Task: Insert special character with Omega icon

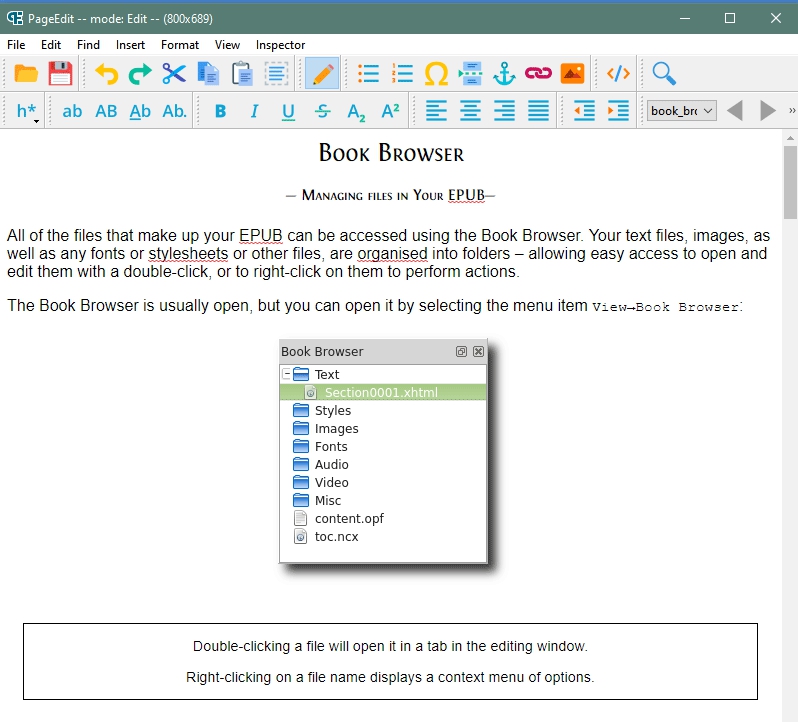Action: [436, 74]
